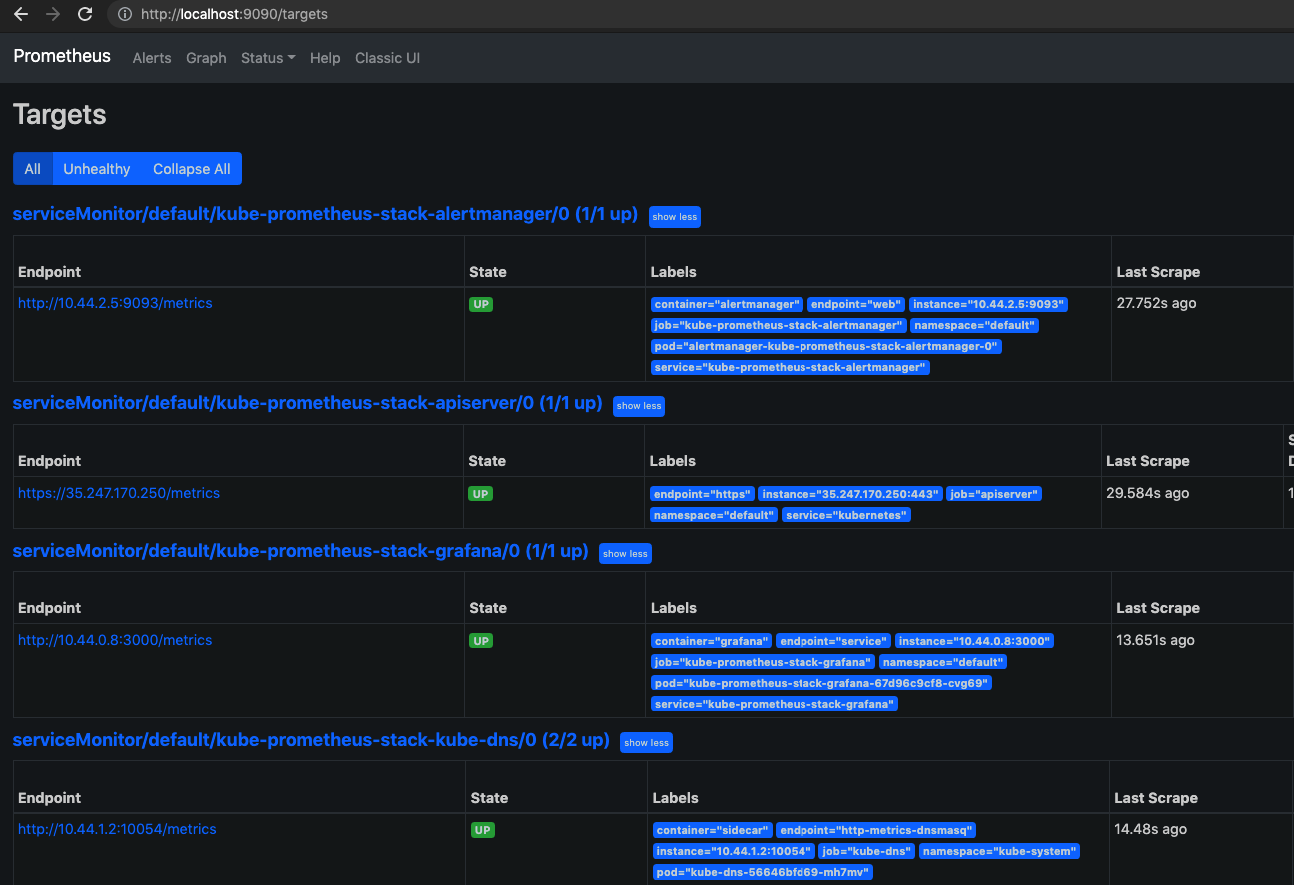This screenshot has height=885, width=1294.
Task: Click the browser forward arrow
Action: [x=53, y=15]
